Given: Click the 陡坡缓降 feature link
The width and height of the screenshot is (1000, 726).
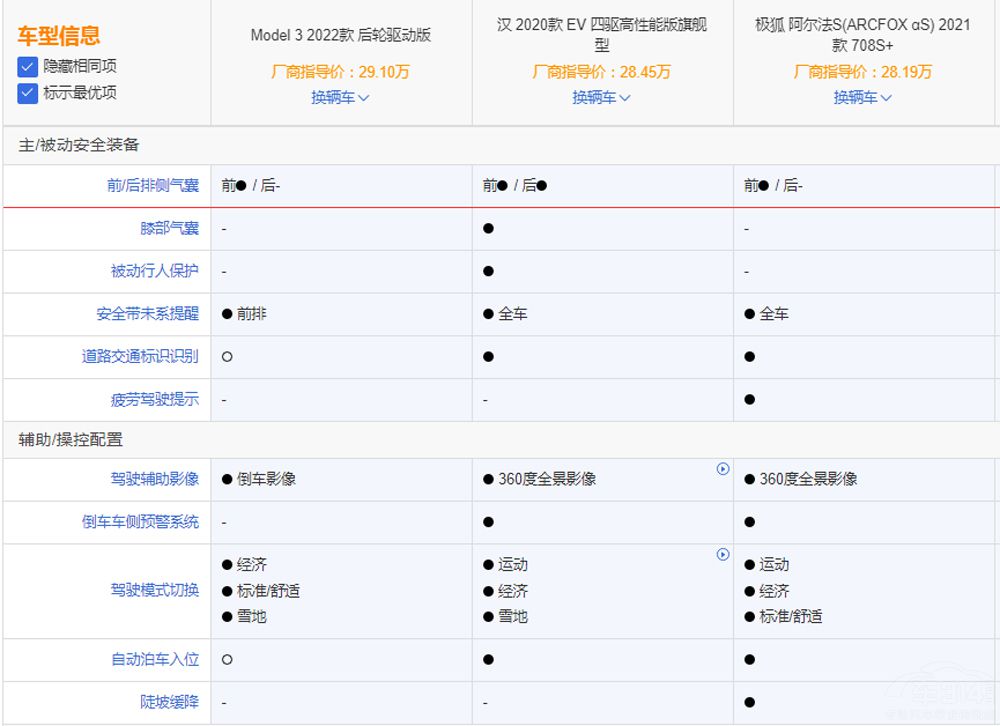Looking at the screenshot, I should click(169, 702).
